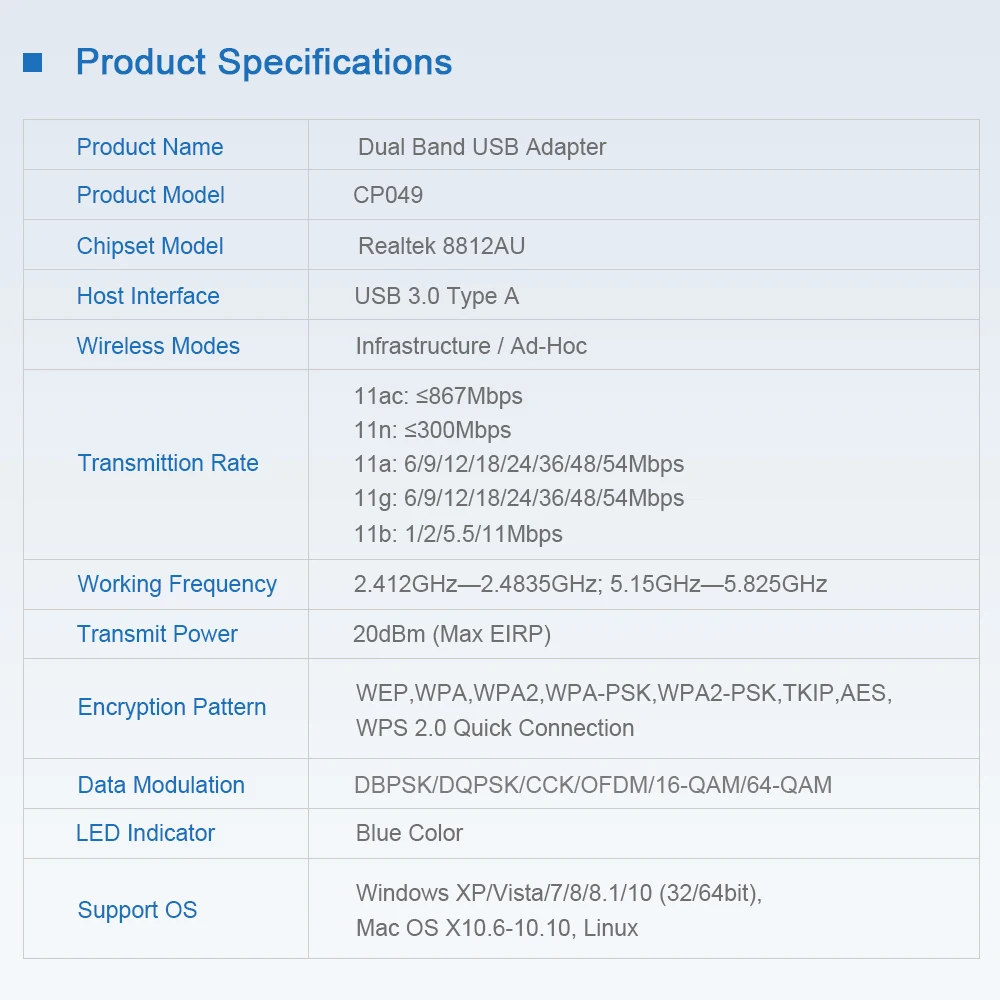The image size is (1000, 1000).
Task: Click the Chipset Model label
Action: point(150,246)
